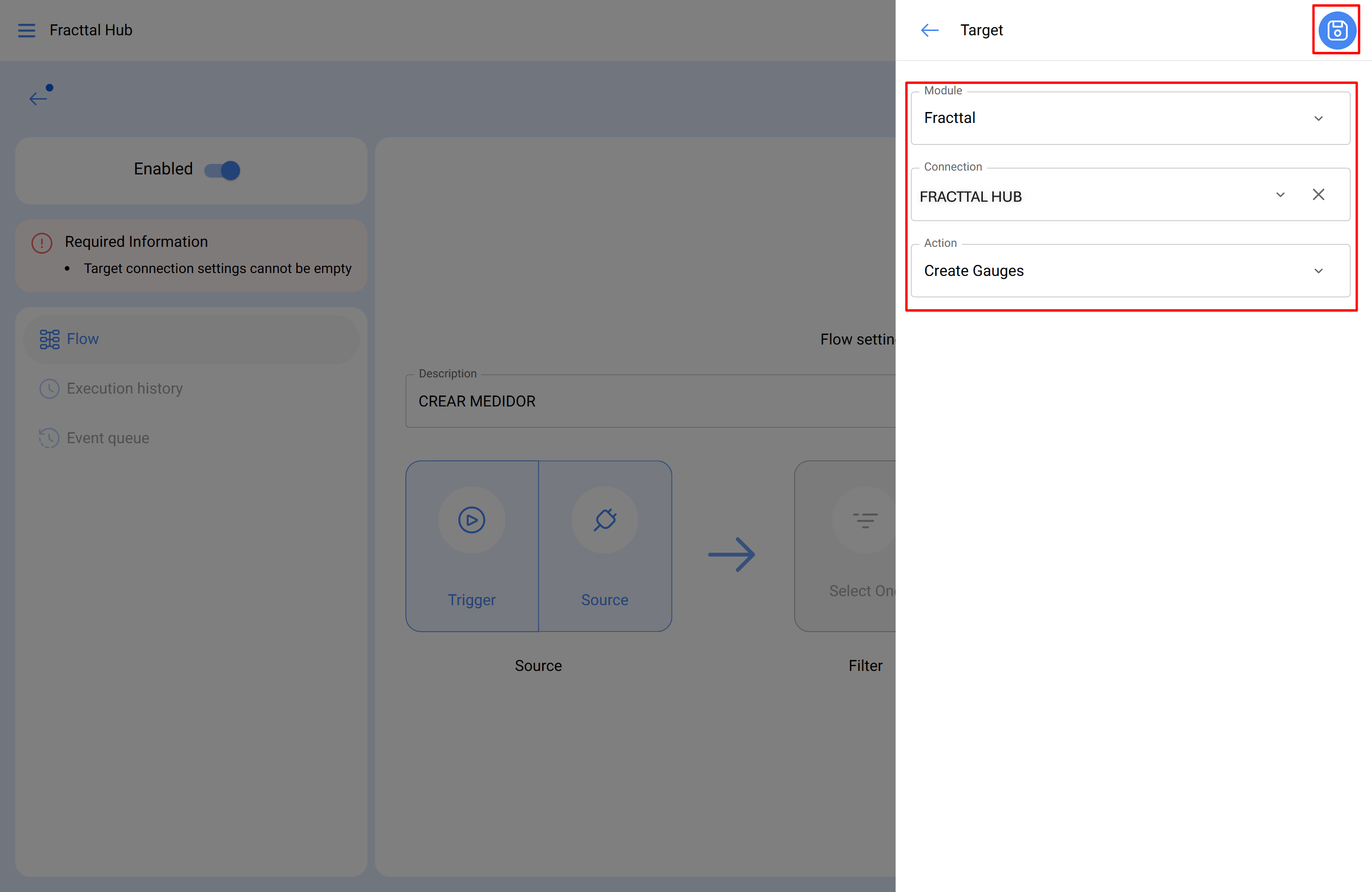Click the Source plug icon
Screen dimensions: 1372x892
click(x=605, y=519)
